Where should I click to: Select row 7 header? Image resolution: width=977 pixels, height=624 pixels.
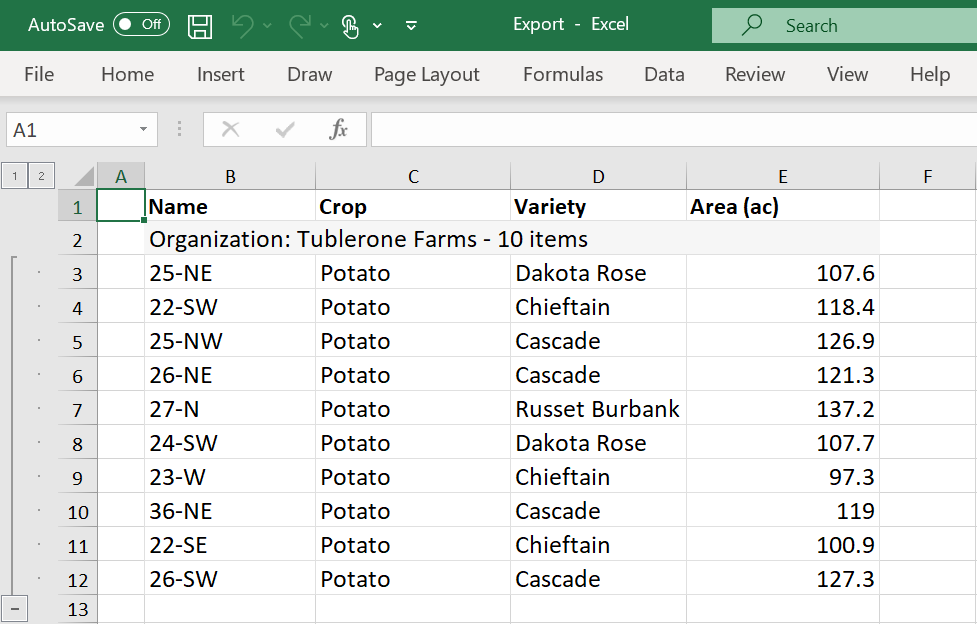77,409
